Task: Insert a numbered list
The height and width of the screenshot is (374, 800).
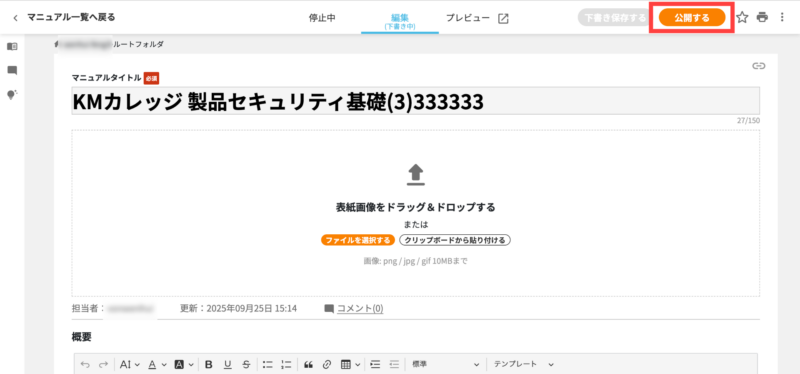Action: (287, 364)
